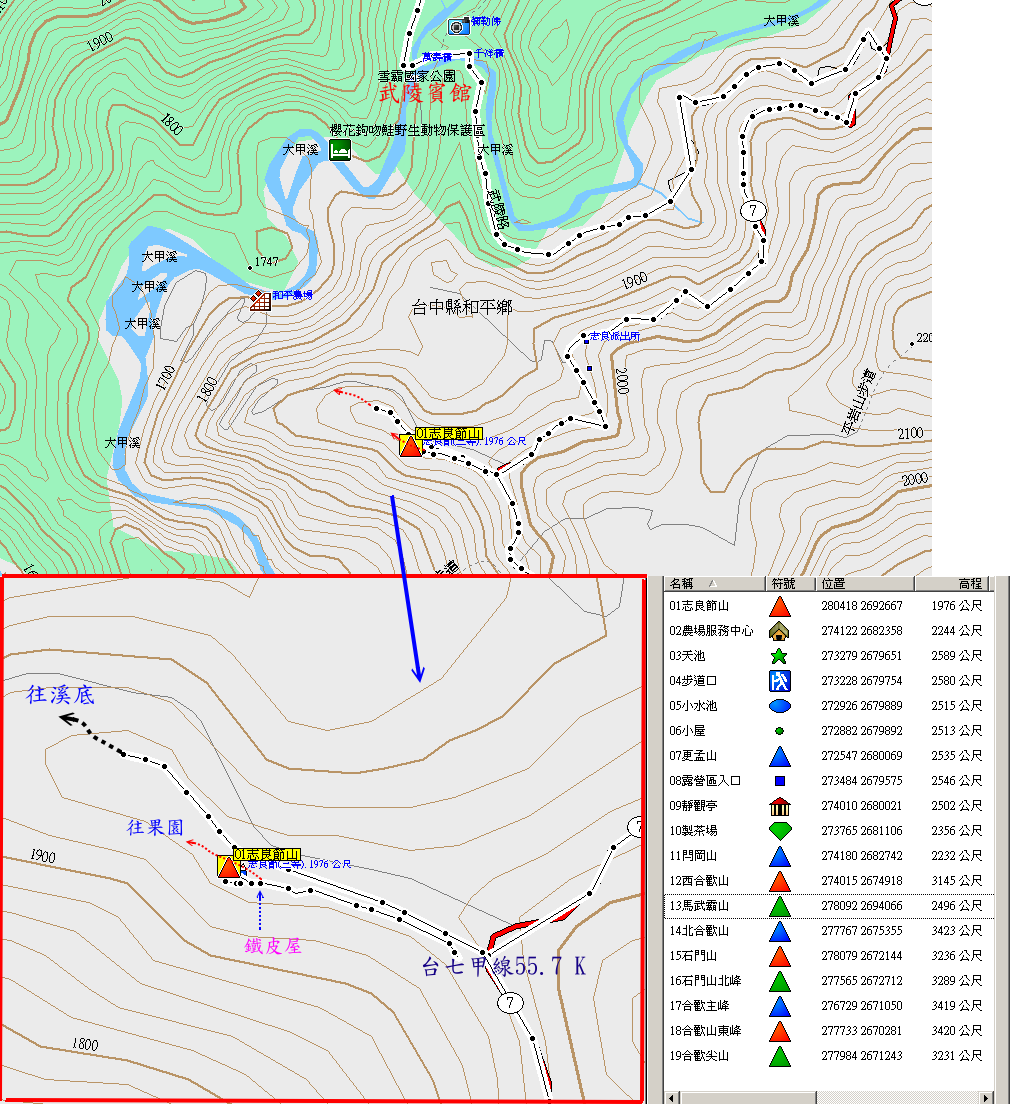Click the 鐵皮屋 label in inset map

[x=273, y=945]
